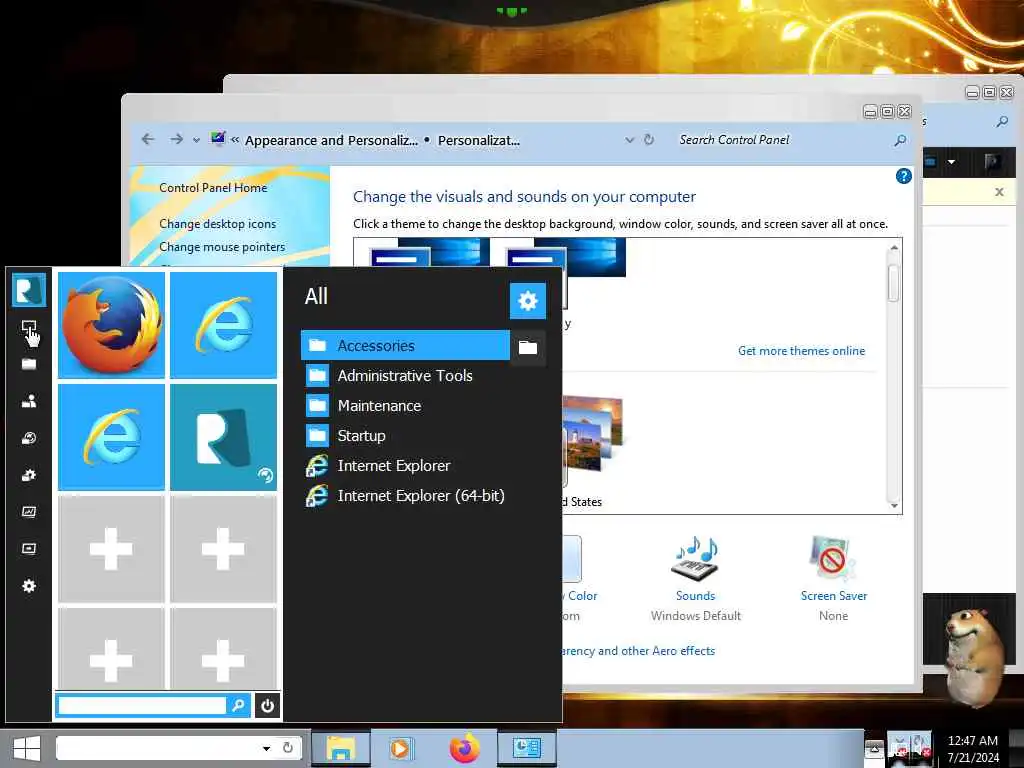The height and width of the screenshot is (768, 1024).
Task: Select the United States theme thumbnail
Action: click(593, 434)
